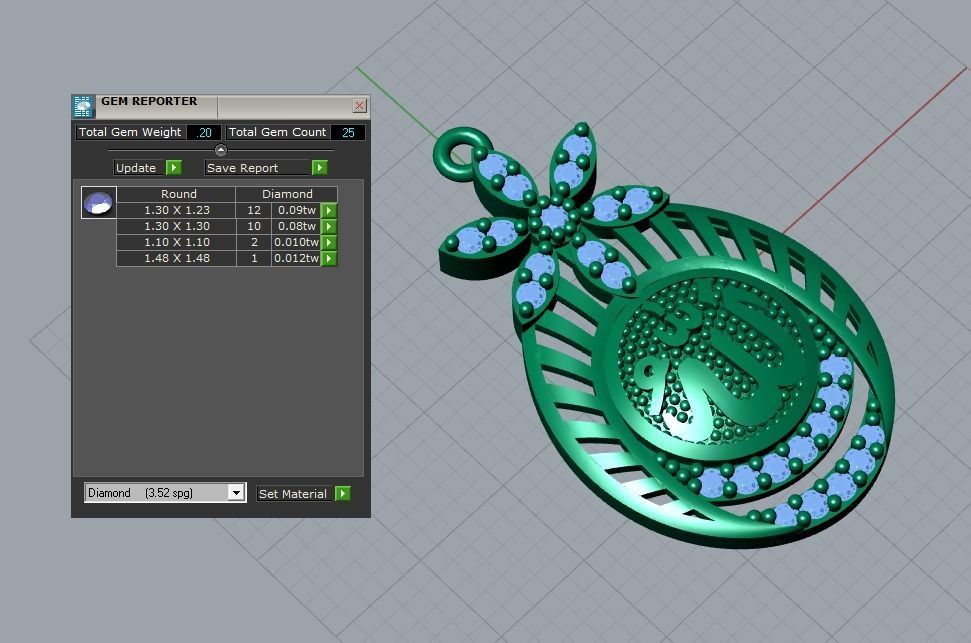This screenshot has height=643, width=971.
Task: Select the Total Gem Weight value .20
Action: click(x=204, y=133)
